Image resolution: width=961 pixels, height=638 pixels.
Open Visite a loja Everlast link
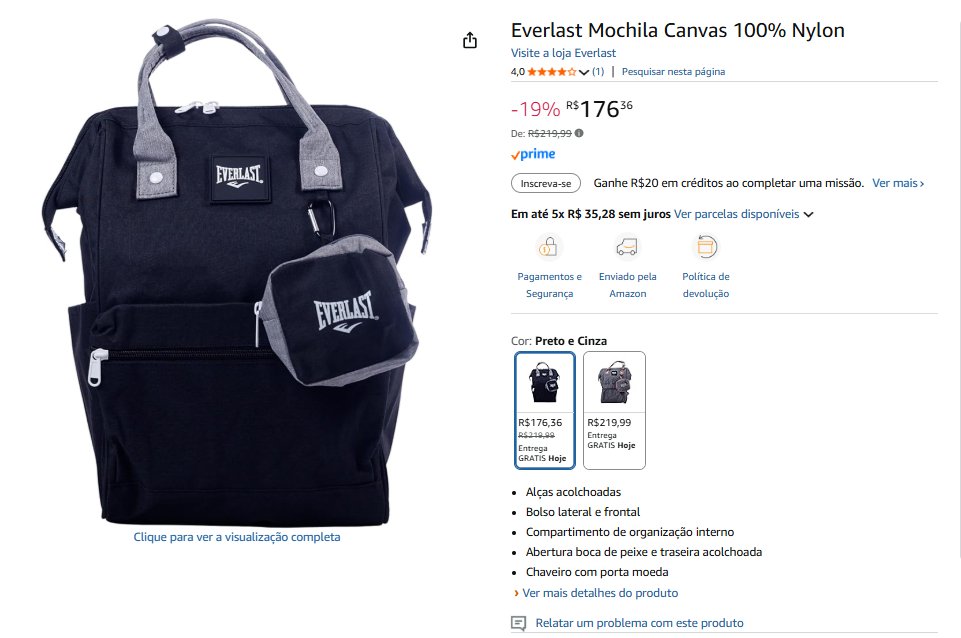(563, 53)
